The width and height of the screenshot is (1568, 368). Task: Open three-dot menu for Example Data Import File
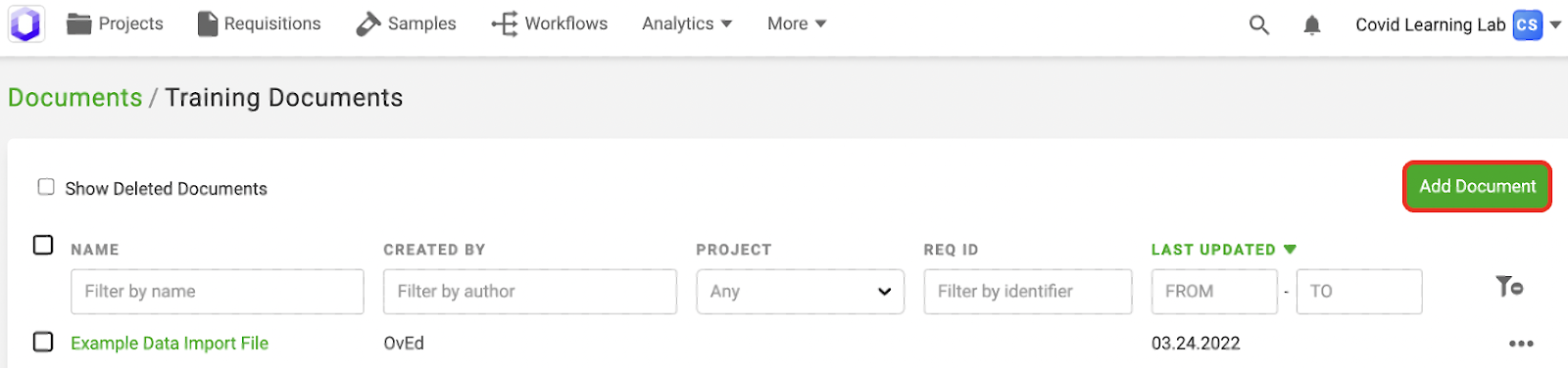[x=1521, y=344]
